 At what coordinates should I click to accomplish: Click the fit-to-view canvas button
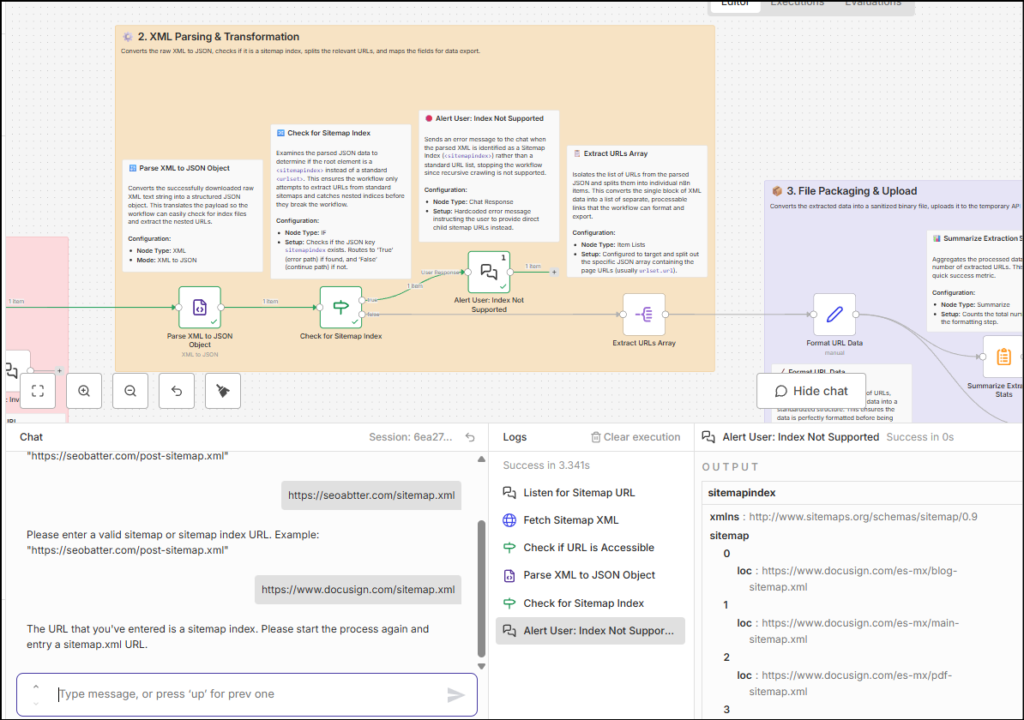[x=38, y=391]
